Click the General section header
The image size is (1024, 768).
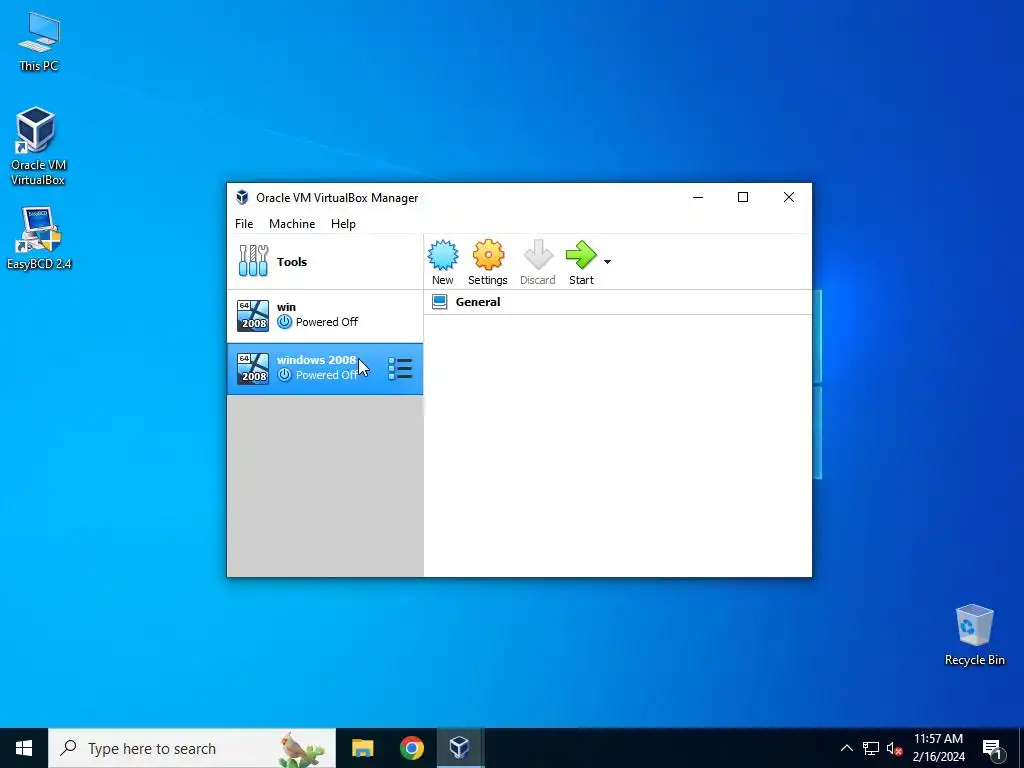[478, 302]
